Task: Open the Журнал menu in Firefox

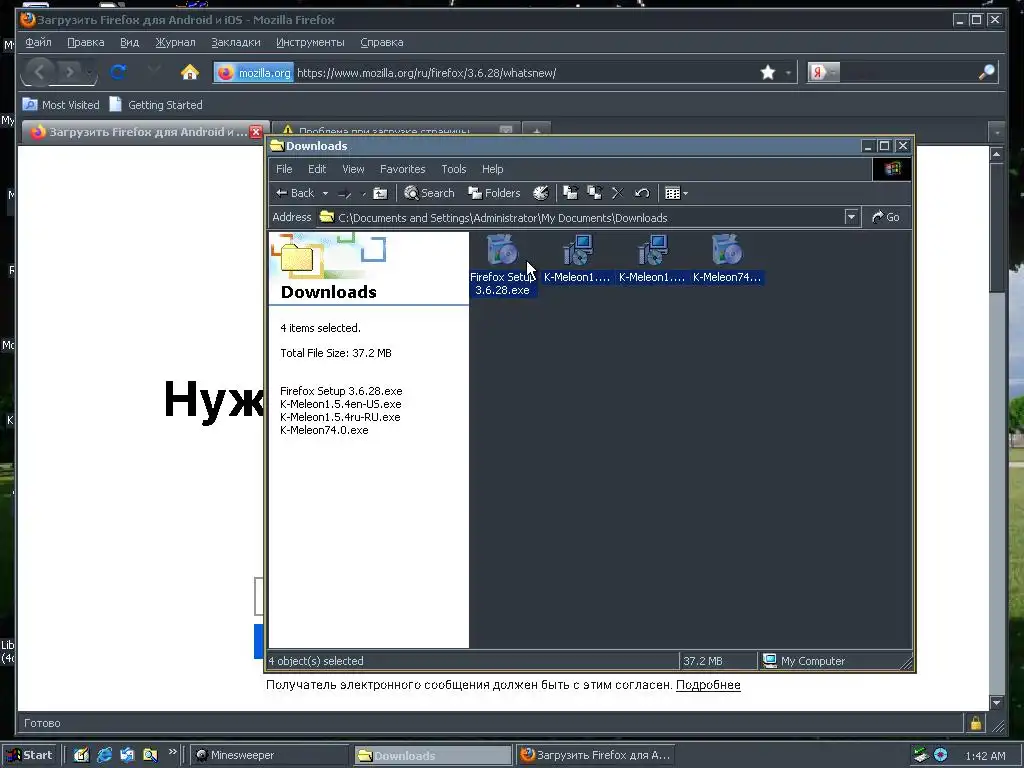Action: 175,42
